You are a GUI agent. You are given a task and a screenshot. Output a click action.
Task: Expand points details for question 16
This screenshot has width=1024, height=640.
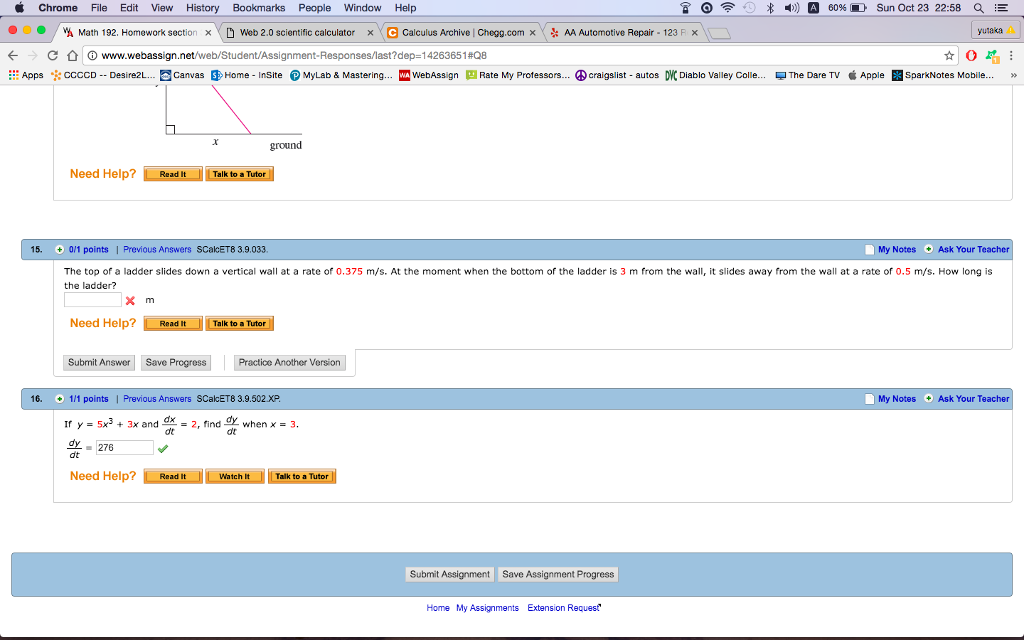pyautogui.click(x=60, y=399)
